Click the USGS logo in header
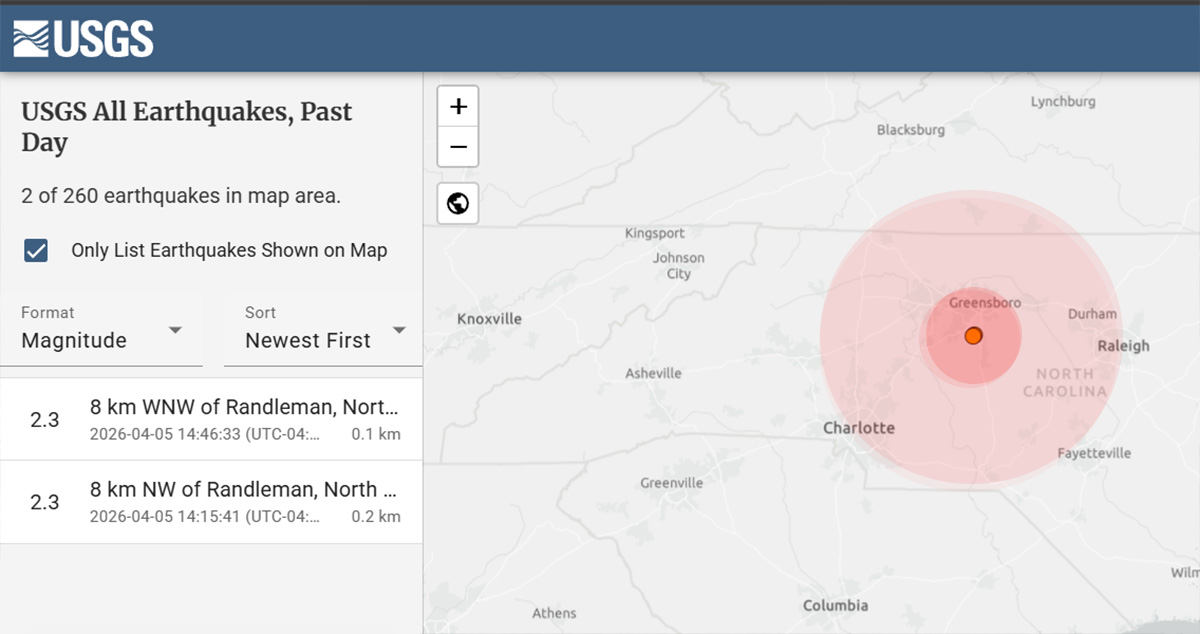Viewport: 1200px width, 634px height. point(83,39)
